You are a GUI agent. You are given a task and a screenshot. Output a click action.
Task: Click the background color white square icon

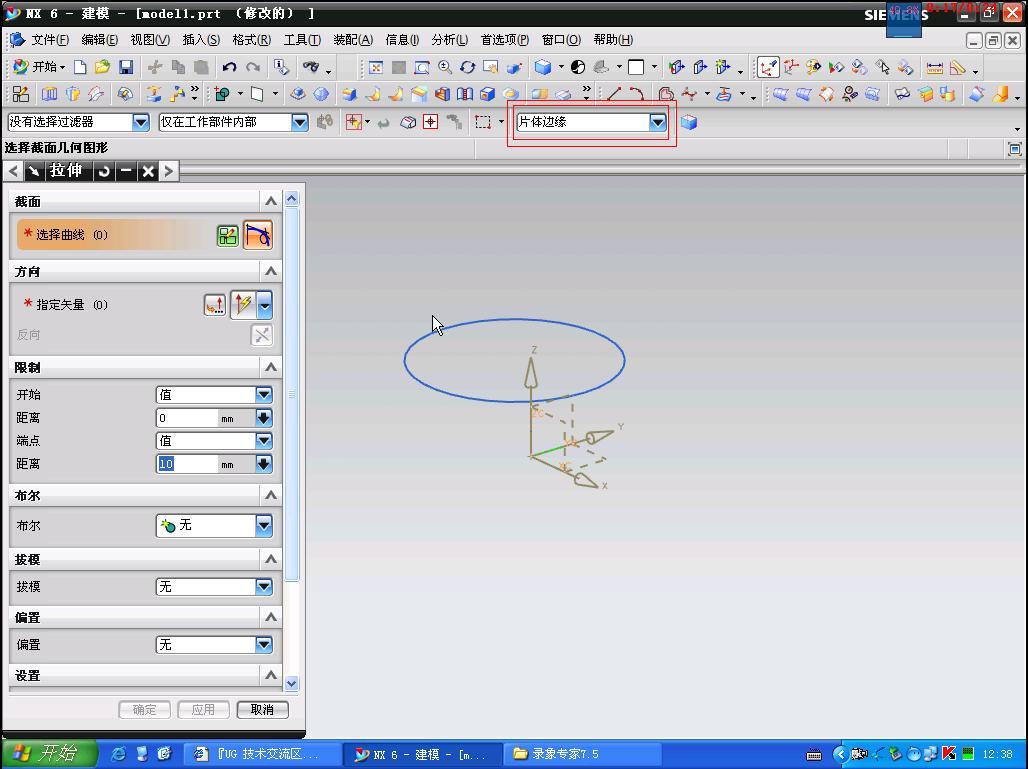coord(636,67)
